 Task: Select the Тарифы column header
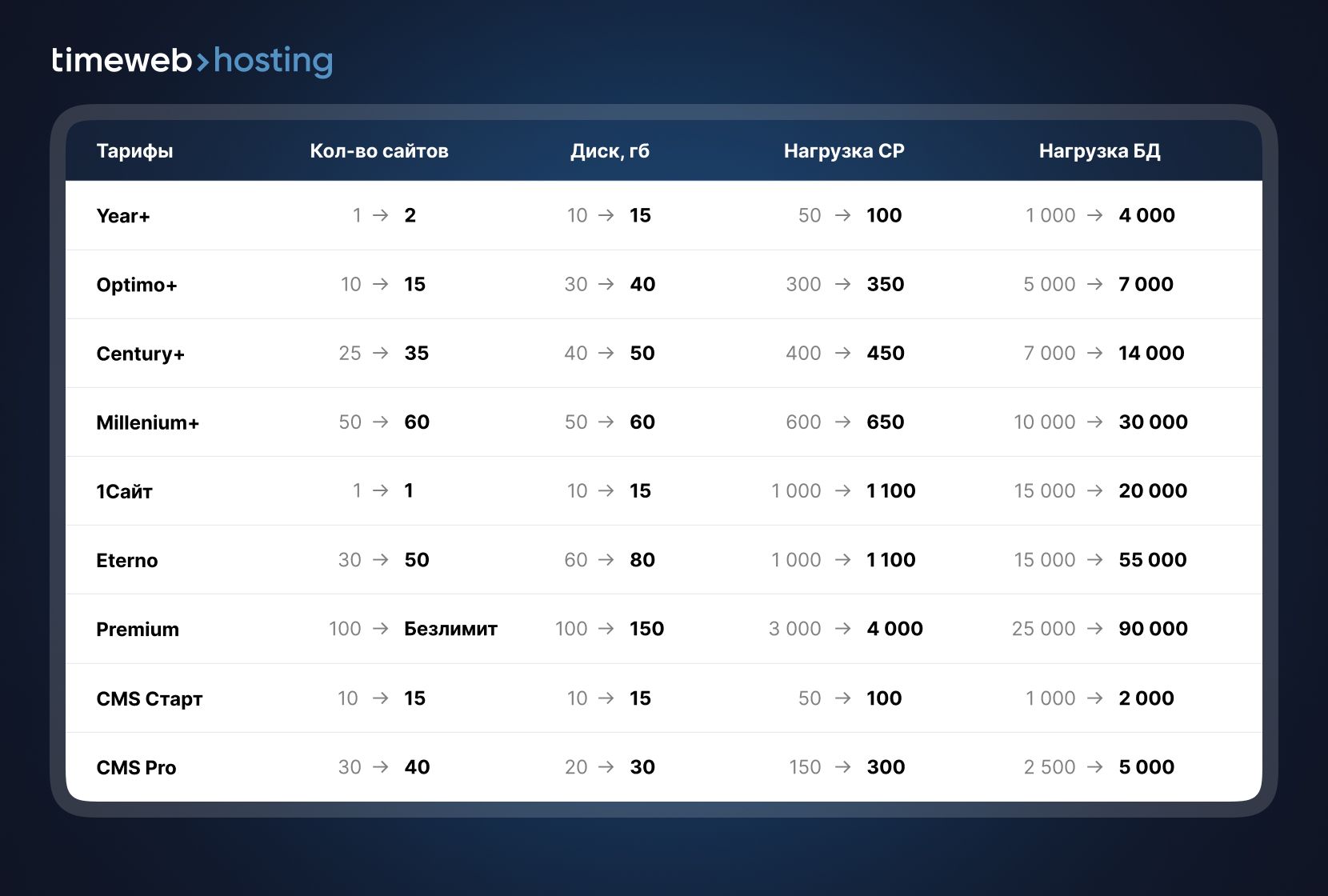134,151
